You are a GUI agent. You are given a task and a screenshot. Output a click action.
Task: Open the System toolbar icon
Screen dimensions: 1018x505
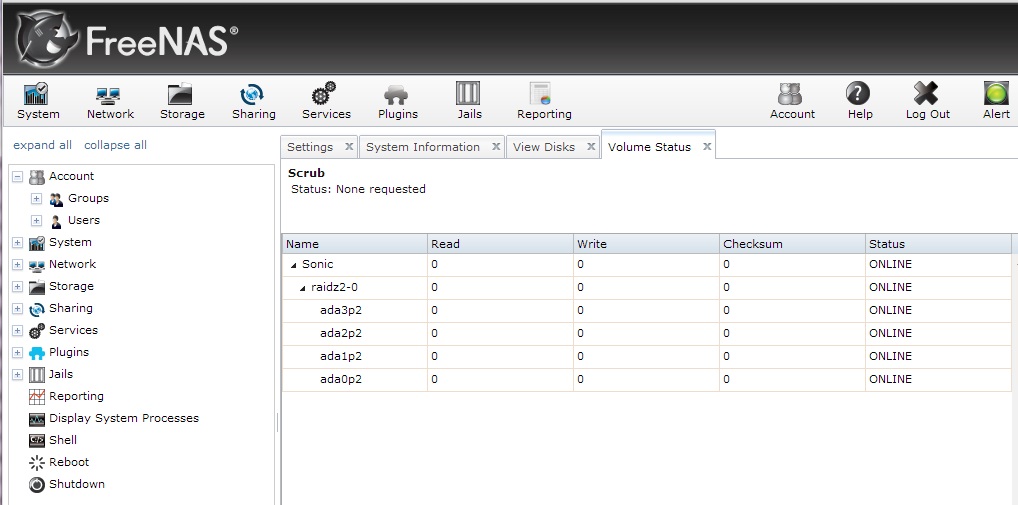pyautogui.click(x=37, y=94)
